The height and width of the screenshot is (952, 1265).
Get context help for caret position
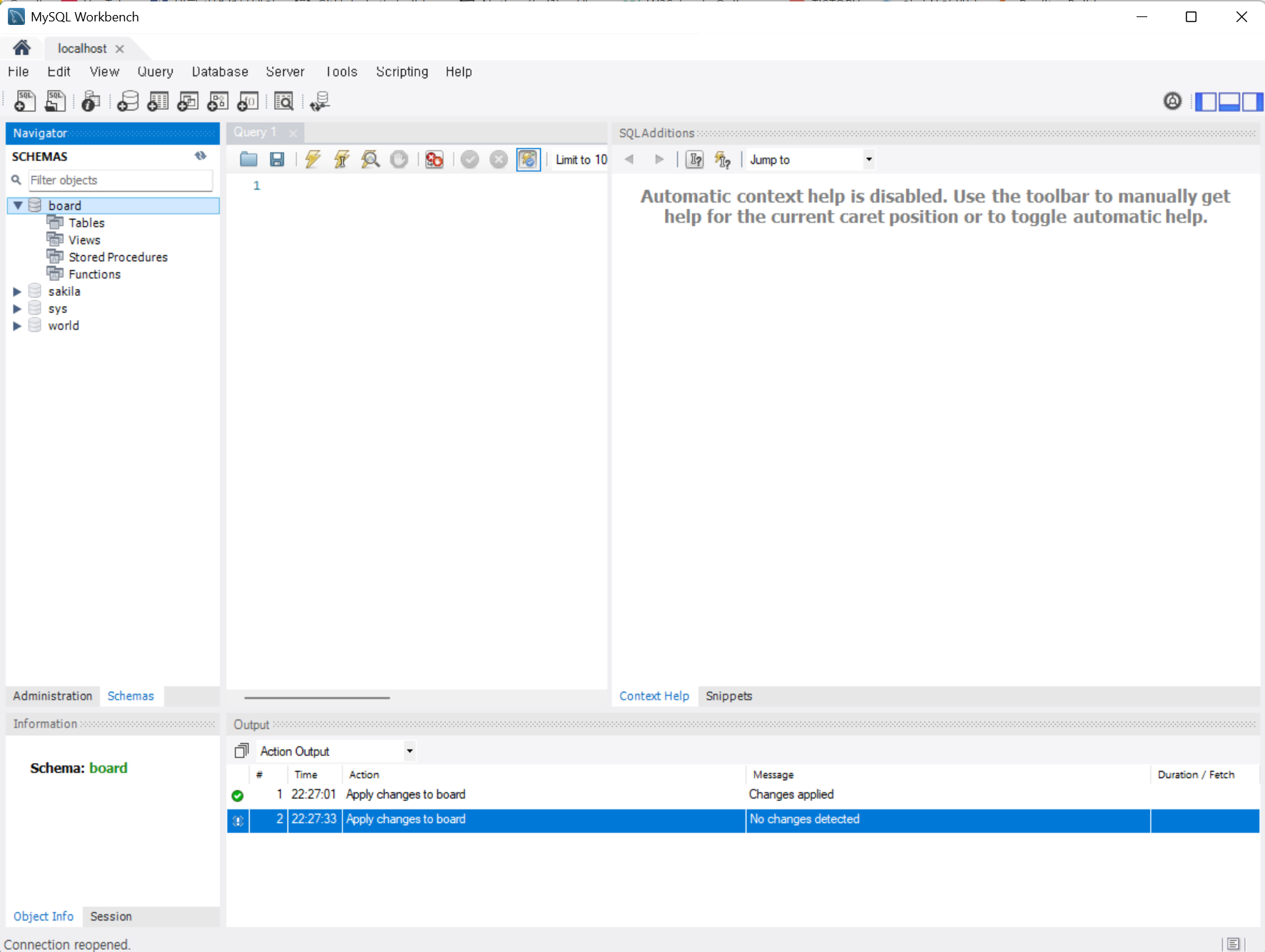[x=694, y=159]
